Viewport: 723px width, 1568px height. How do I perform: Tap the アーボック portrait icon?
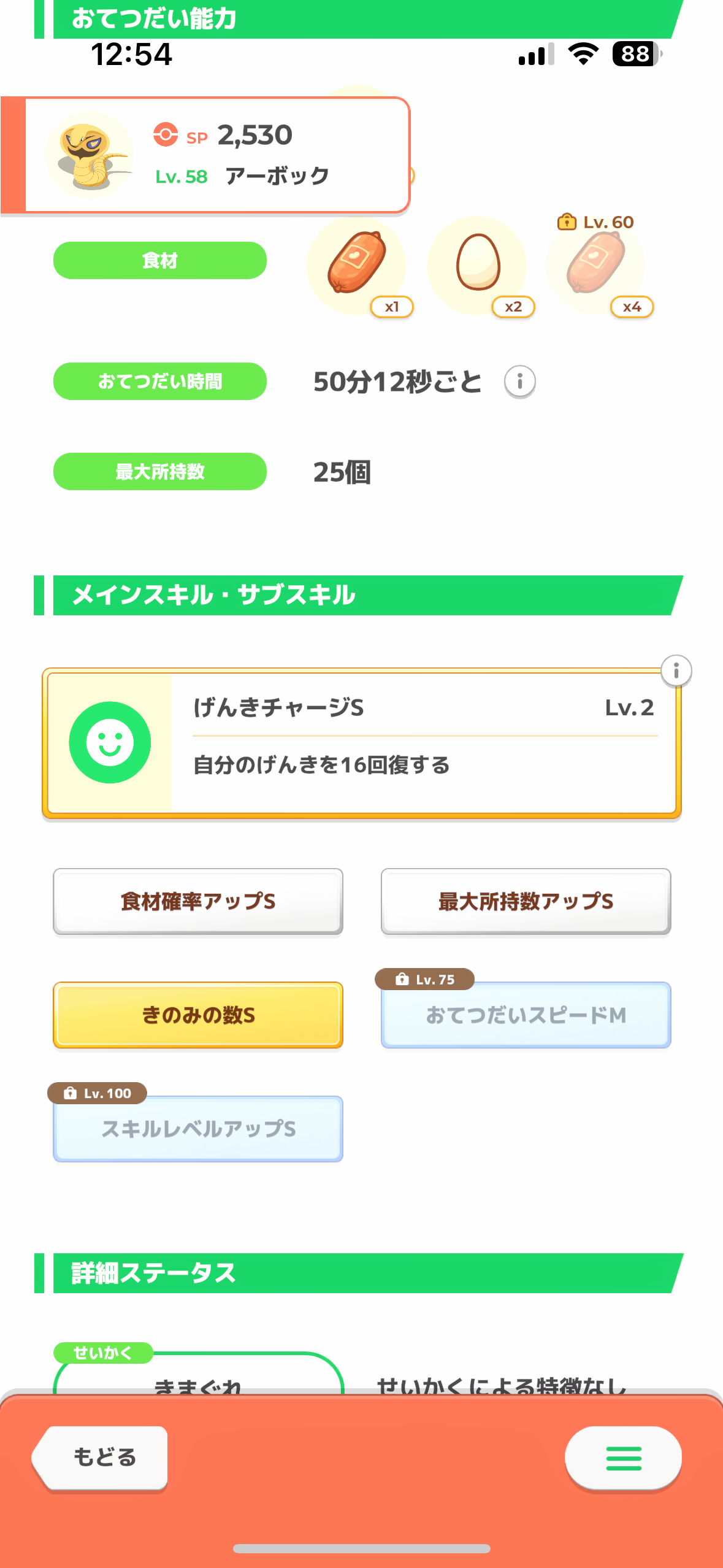coord(90,155)
